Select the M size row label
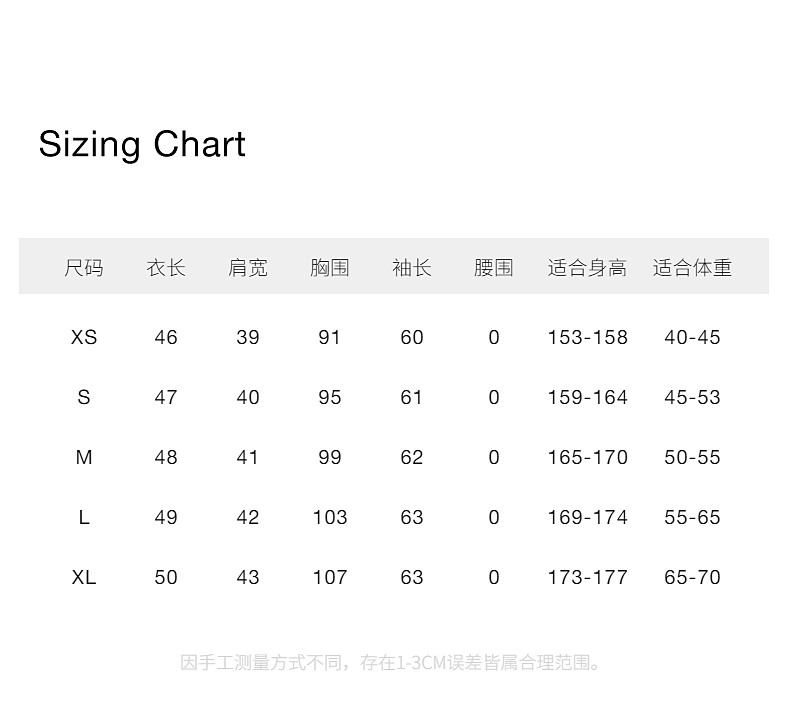 click(84, 457)
